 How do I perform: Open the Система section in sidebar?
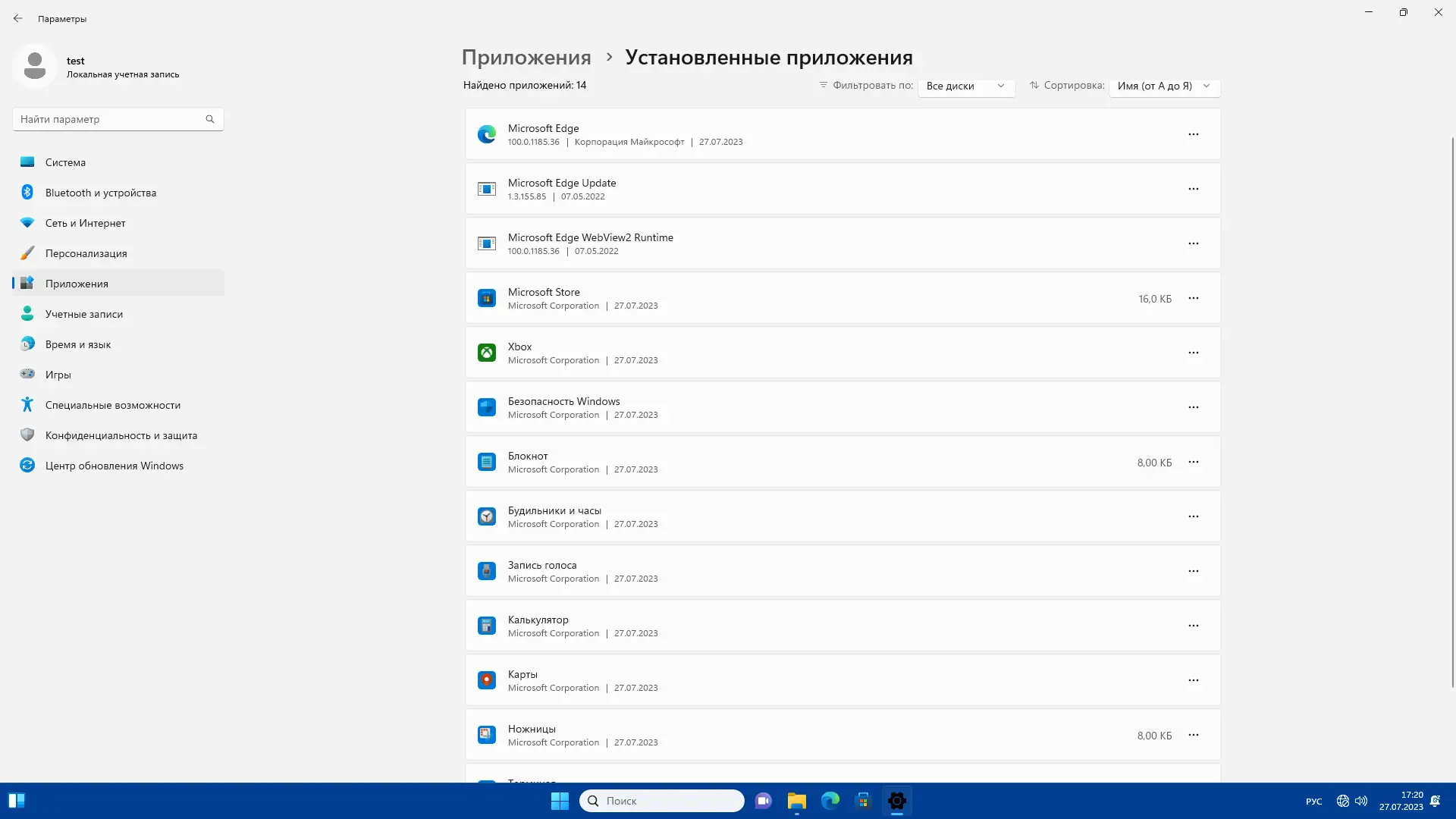65,162
